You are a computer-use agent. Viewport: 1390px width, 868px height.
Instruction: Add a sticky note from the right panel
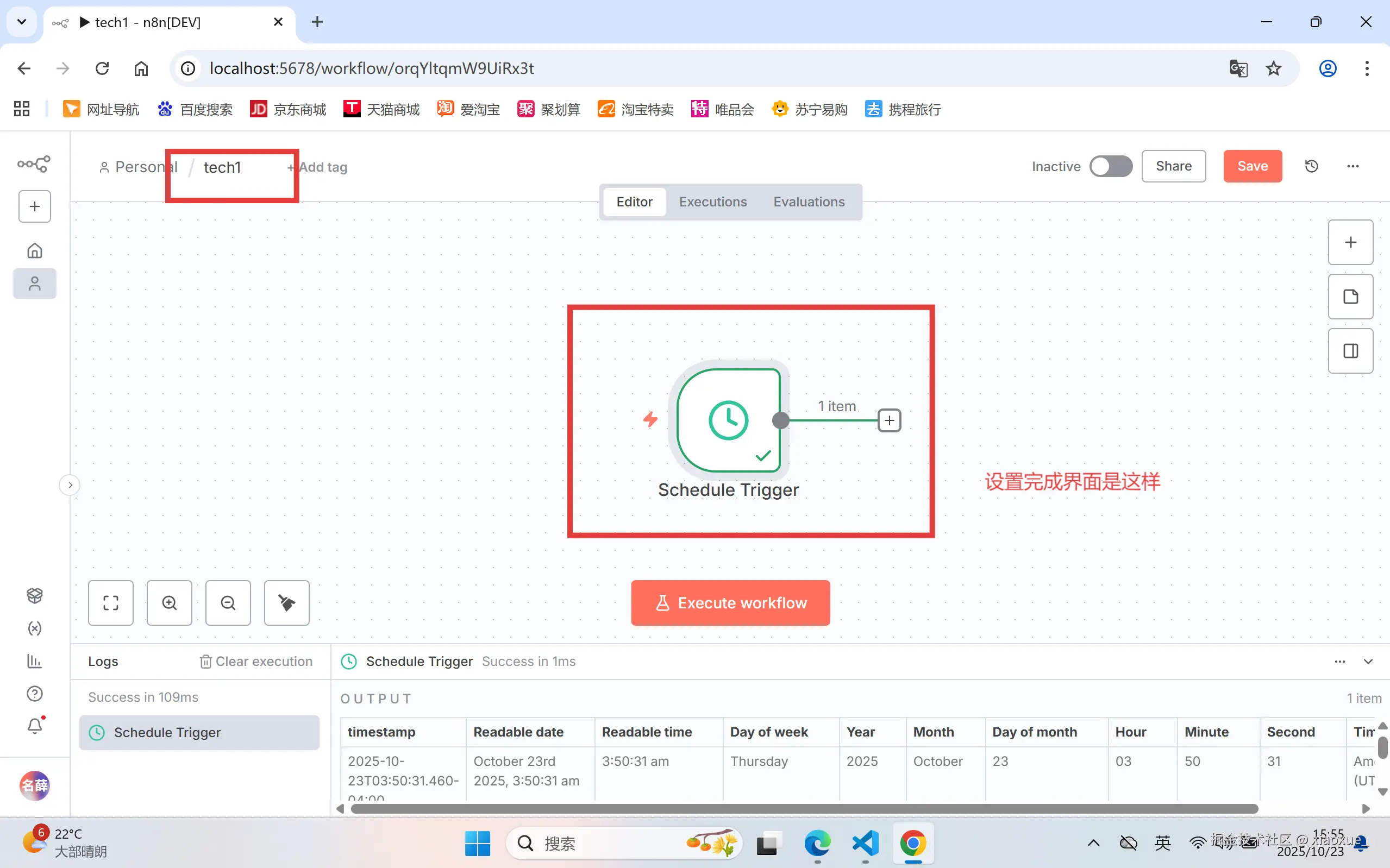pos(1350,296)
